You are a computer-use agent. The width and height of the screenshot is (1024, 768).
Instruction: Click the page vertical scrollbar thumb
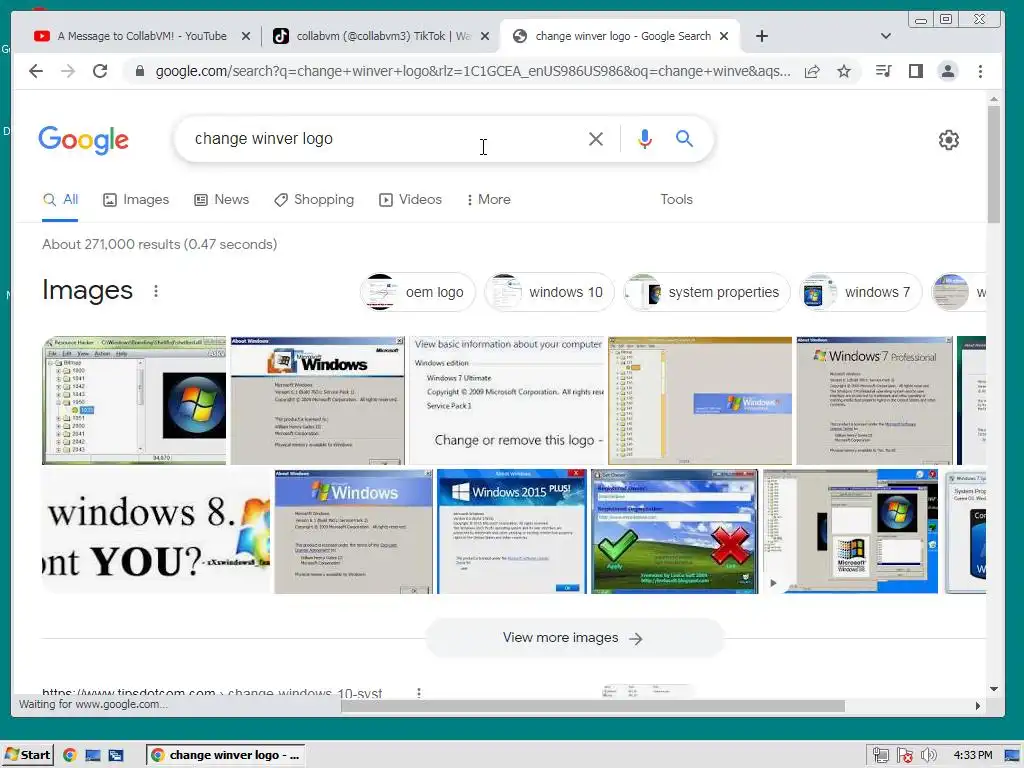coord(993,164)
